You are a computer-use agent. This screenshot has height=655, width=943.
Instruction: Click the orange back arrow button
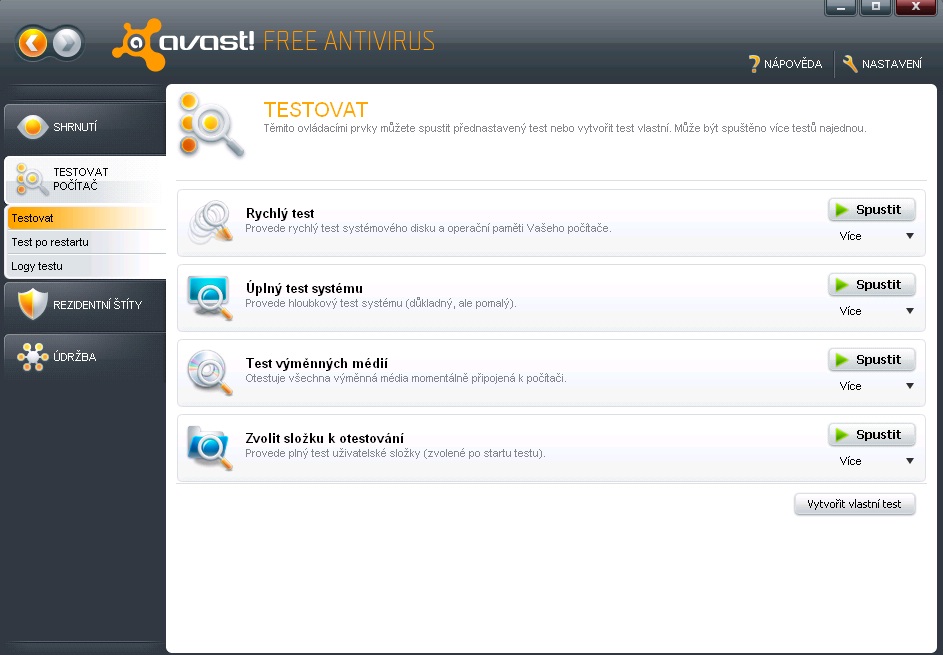tap(32, 43)
